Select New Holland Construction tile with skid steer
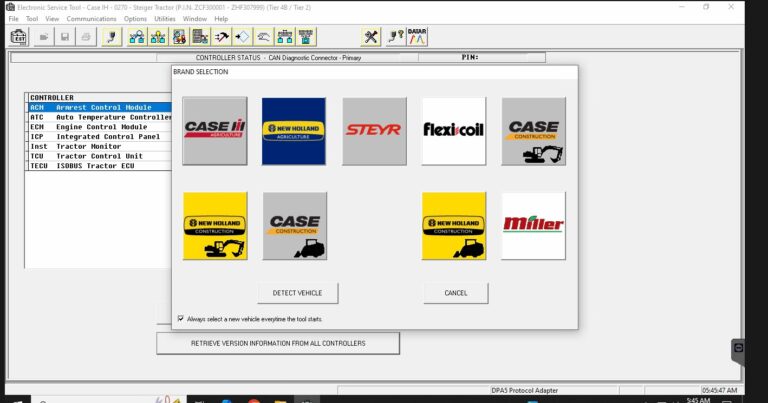This screenshot has height=403, width=768. pos(454,226)
